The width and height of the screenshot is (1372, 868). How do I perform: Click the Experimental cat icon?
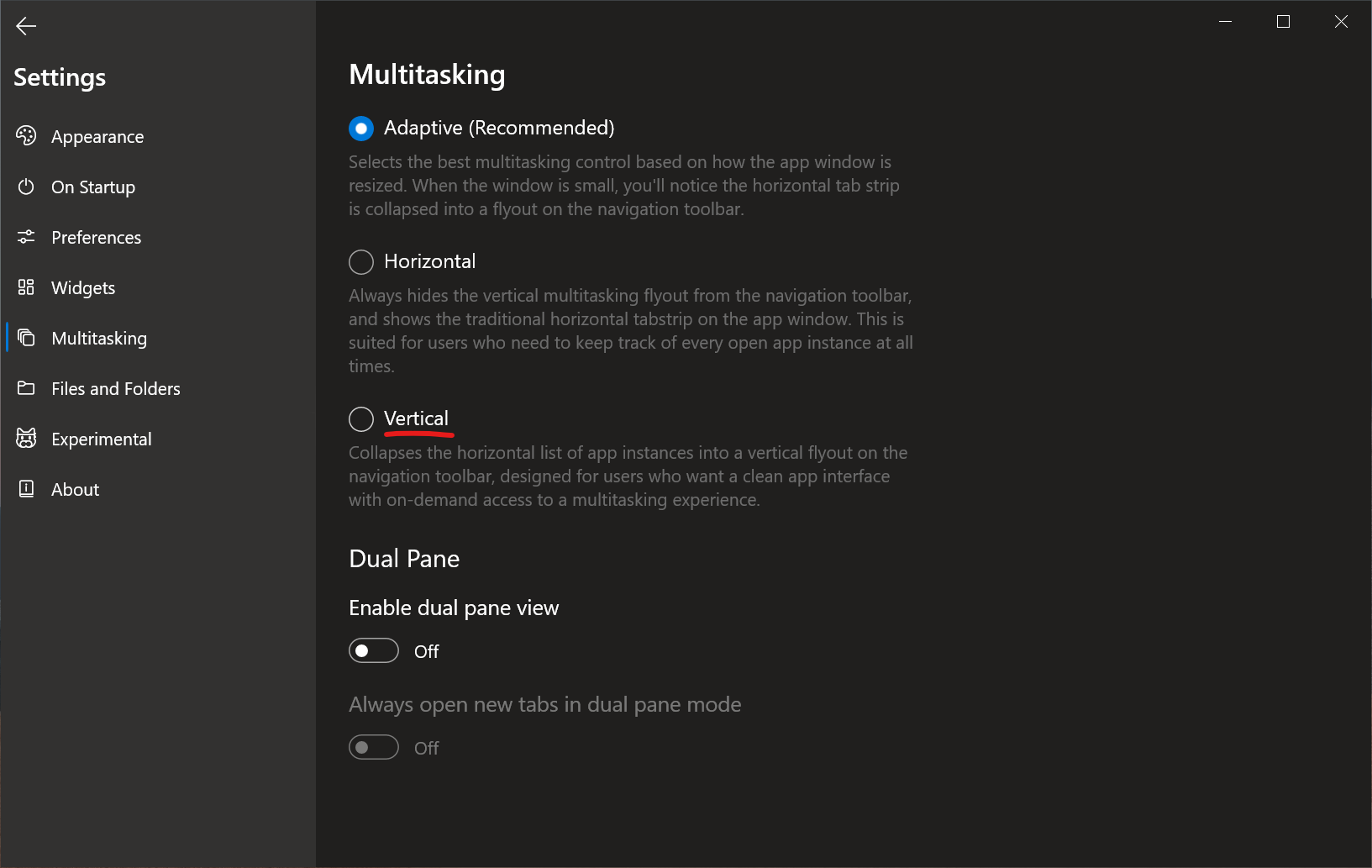pyautogui.click(x=26, y=439)
